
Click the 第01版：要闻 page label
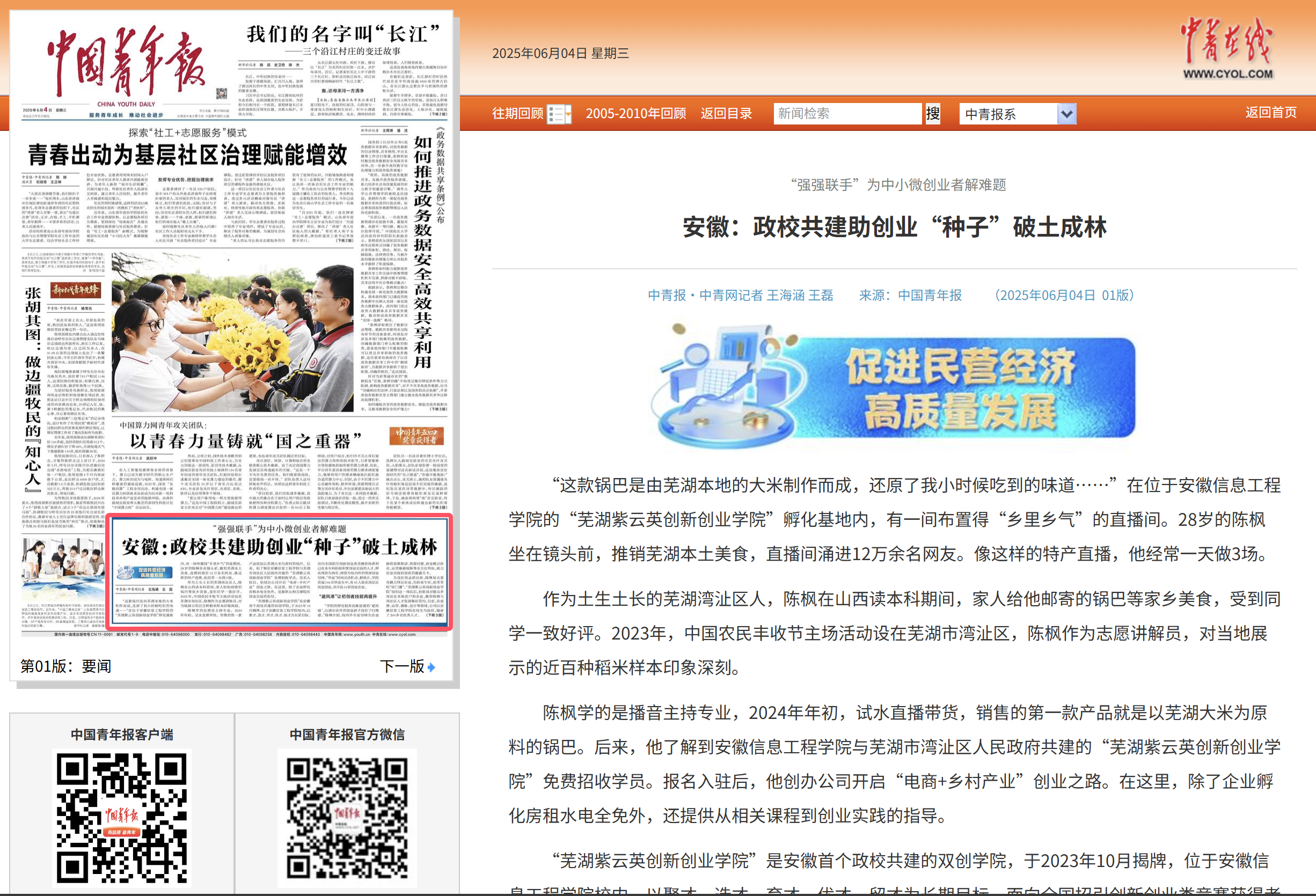pyautogui.click(x=65, y=666)
